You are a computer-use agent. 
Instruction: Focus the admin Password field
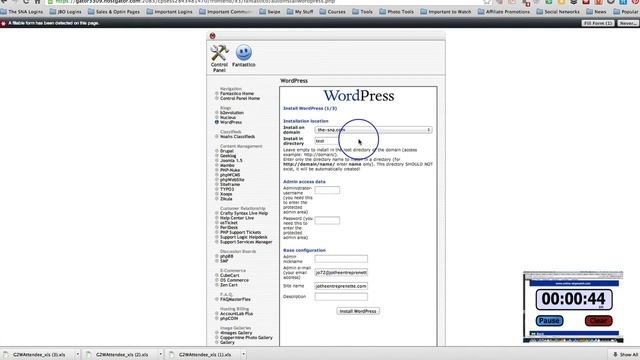[x=327, y=220]
